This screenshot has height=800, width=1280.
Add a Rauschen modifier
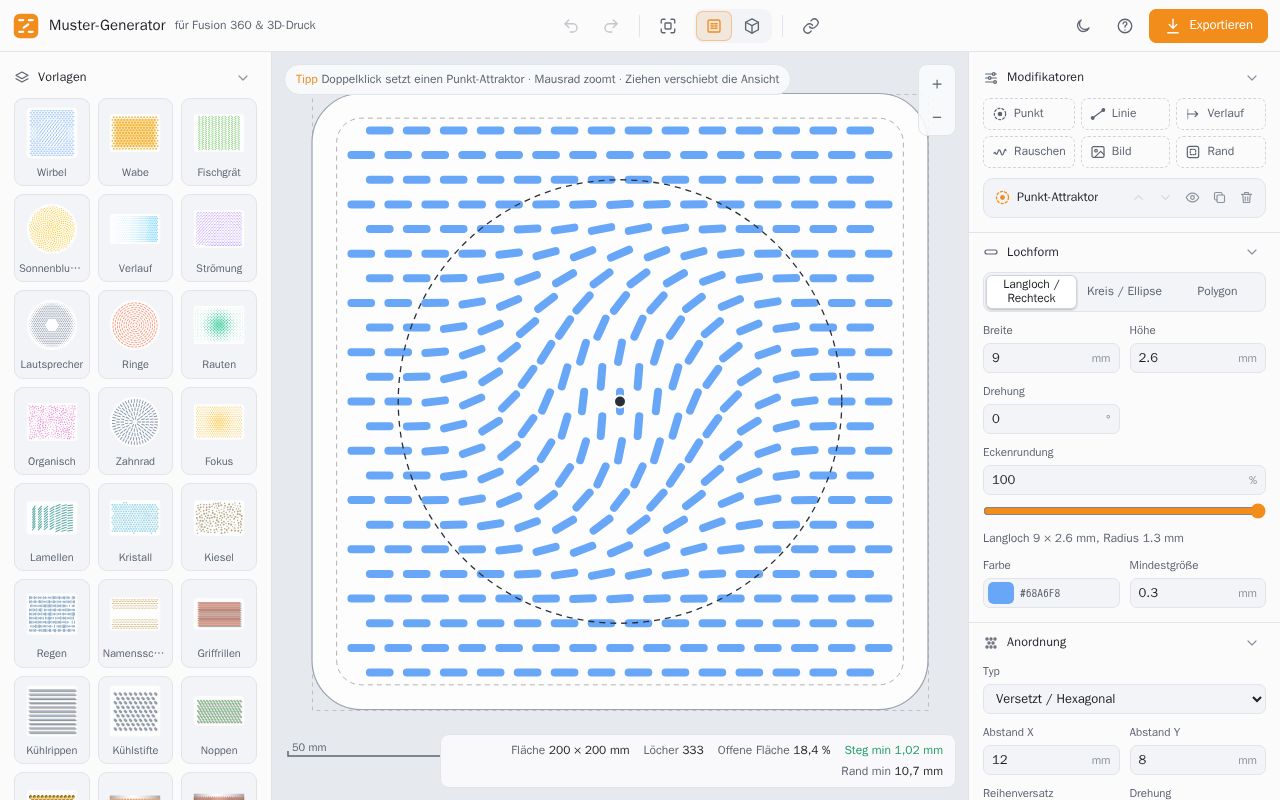(x=1029, y=152)
